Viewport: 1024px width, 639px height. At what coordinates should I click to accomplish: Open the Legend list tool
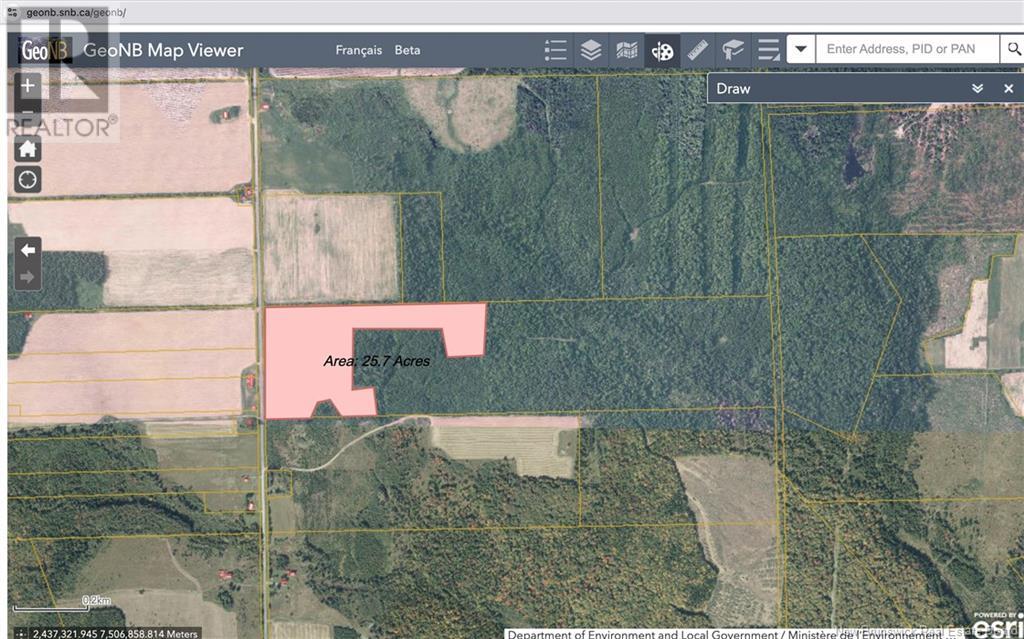tap(555, 50)
